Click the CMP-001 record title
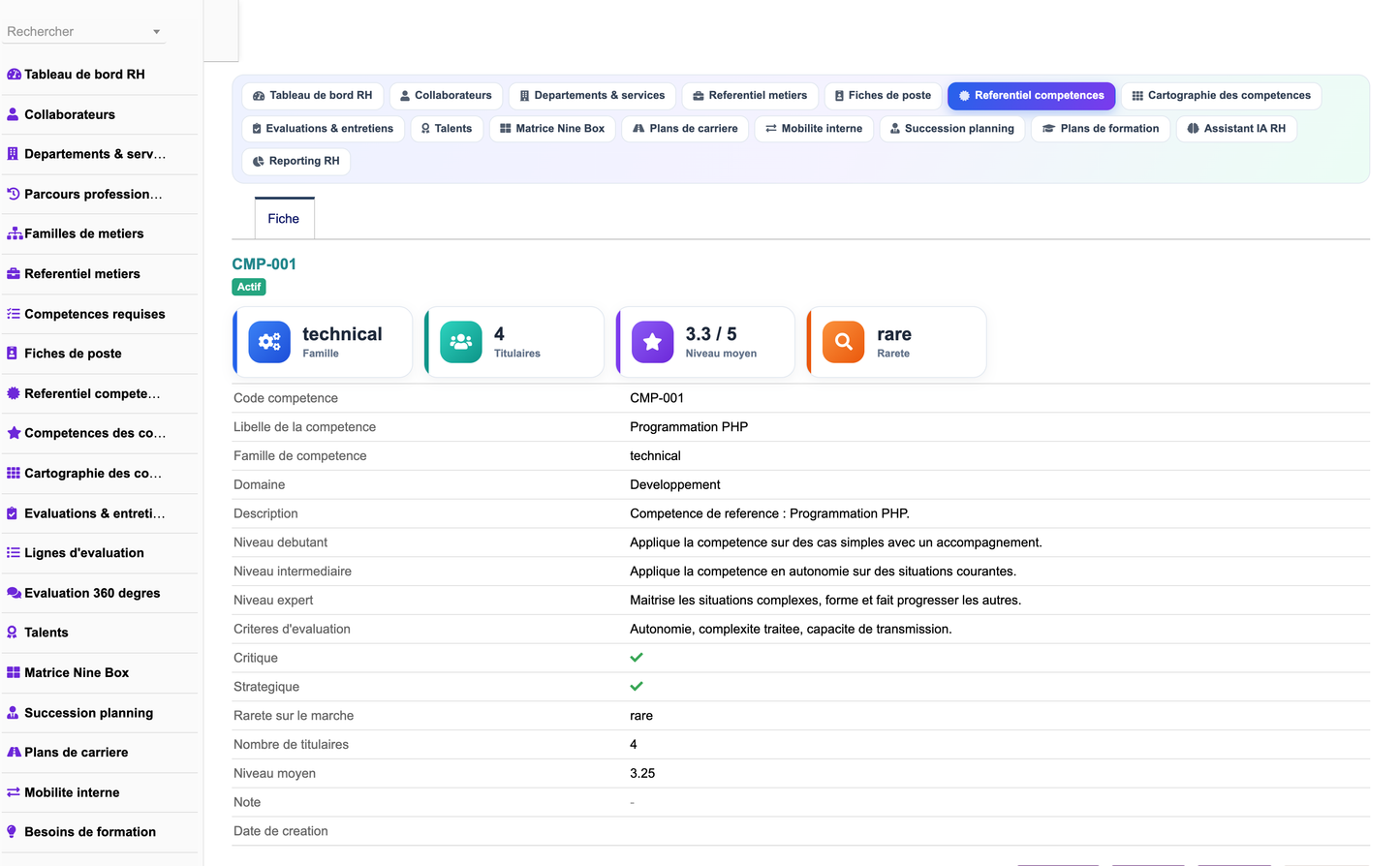Image resolution: width=1400 pixels, height=866 pixels. pyautogui.click(x=264, y=263)
